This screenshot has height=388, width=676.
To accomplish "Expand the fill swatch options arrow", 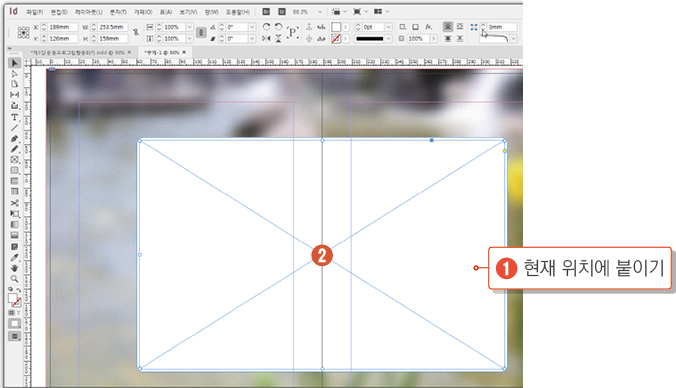I will tap(345, 27).
